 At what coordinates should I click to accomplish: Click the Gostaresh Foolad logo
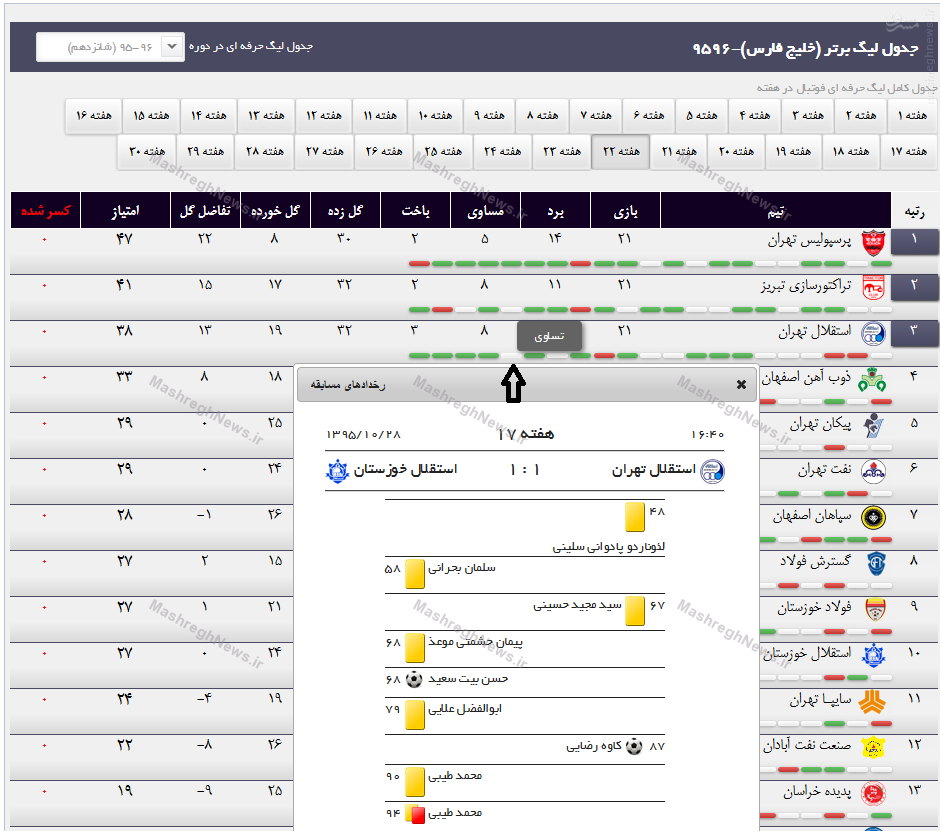[876, 564]
